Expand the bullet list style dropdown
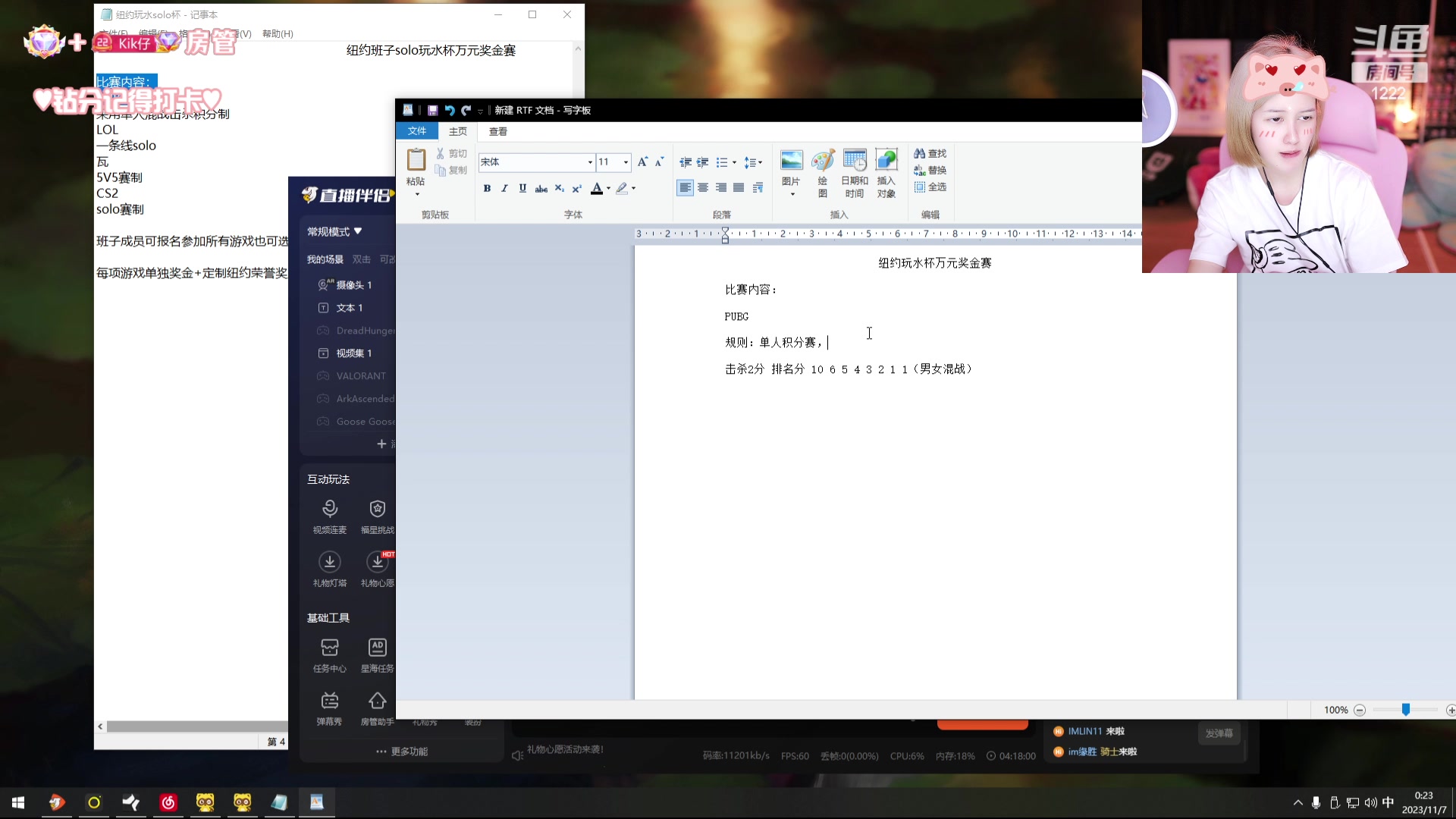 click(734, 162)
